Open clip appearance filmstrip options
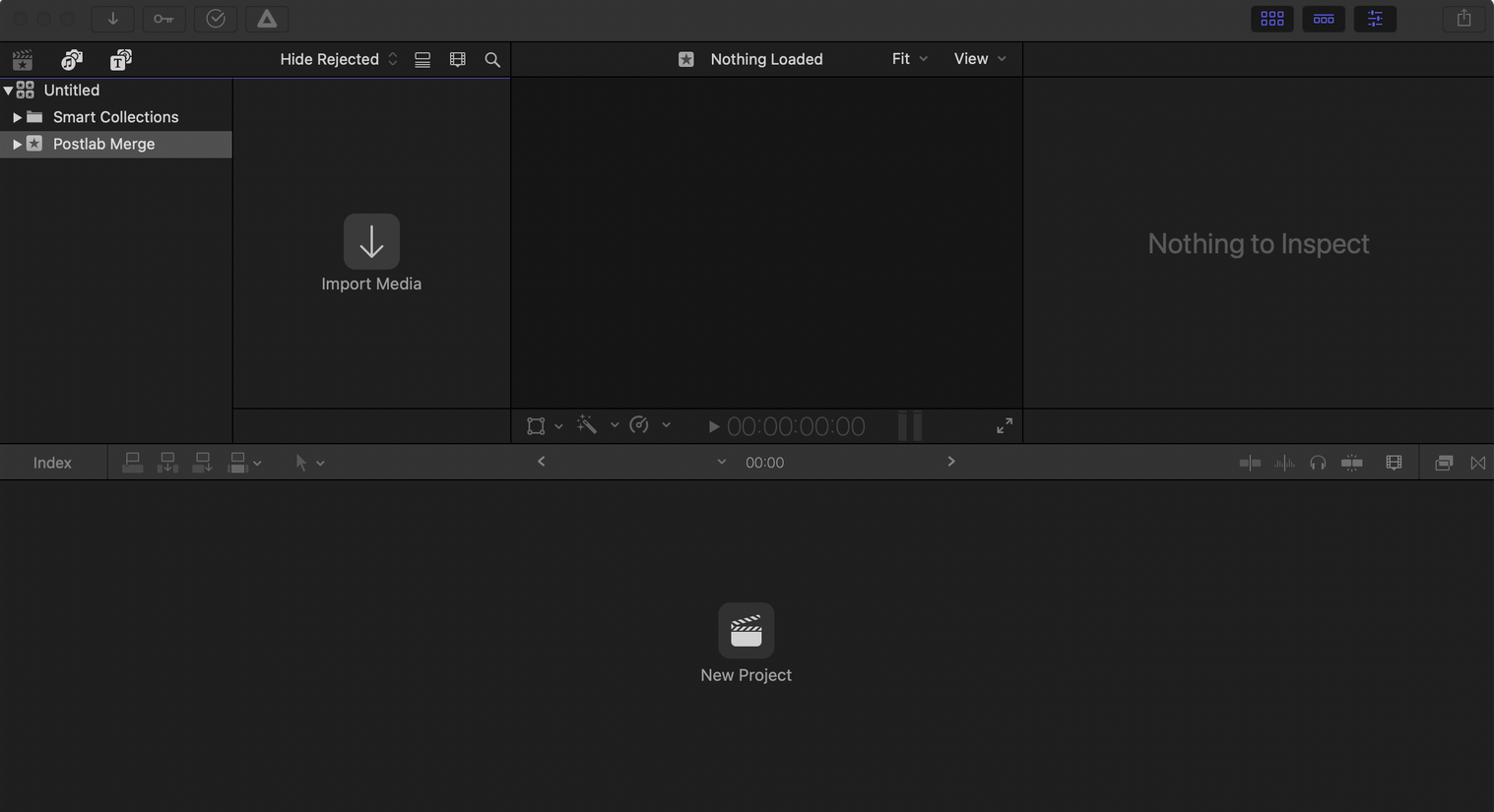The height and width of the screenshot is (812, 1494). [x=458, y=60]
